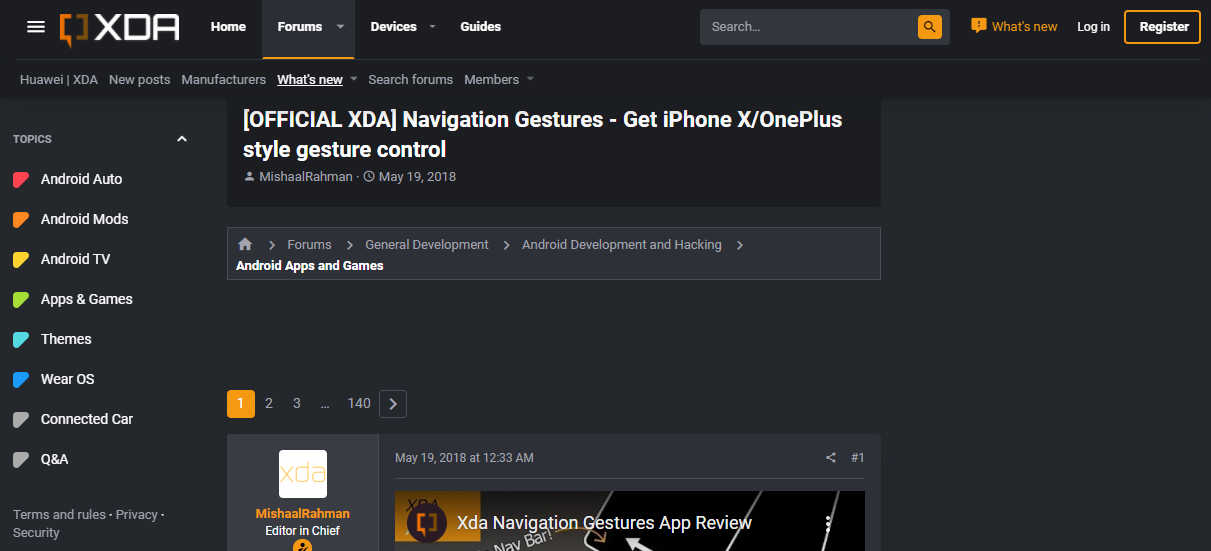Select Huawei | XDA sub-nav item
This screenshot has height=551, width=1211.
[59, 79]
